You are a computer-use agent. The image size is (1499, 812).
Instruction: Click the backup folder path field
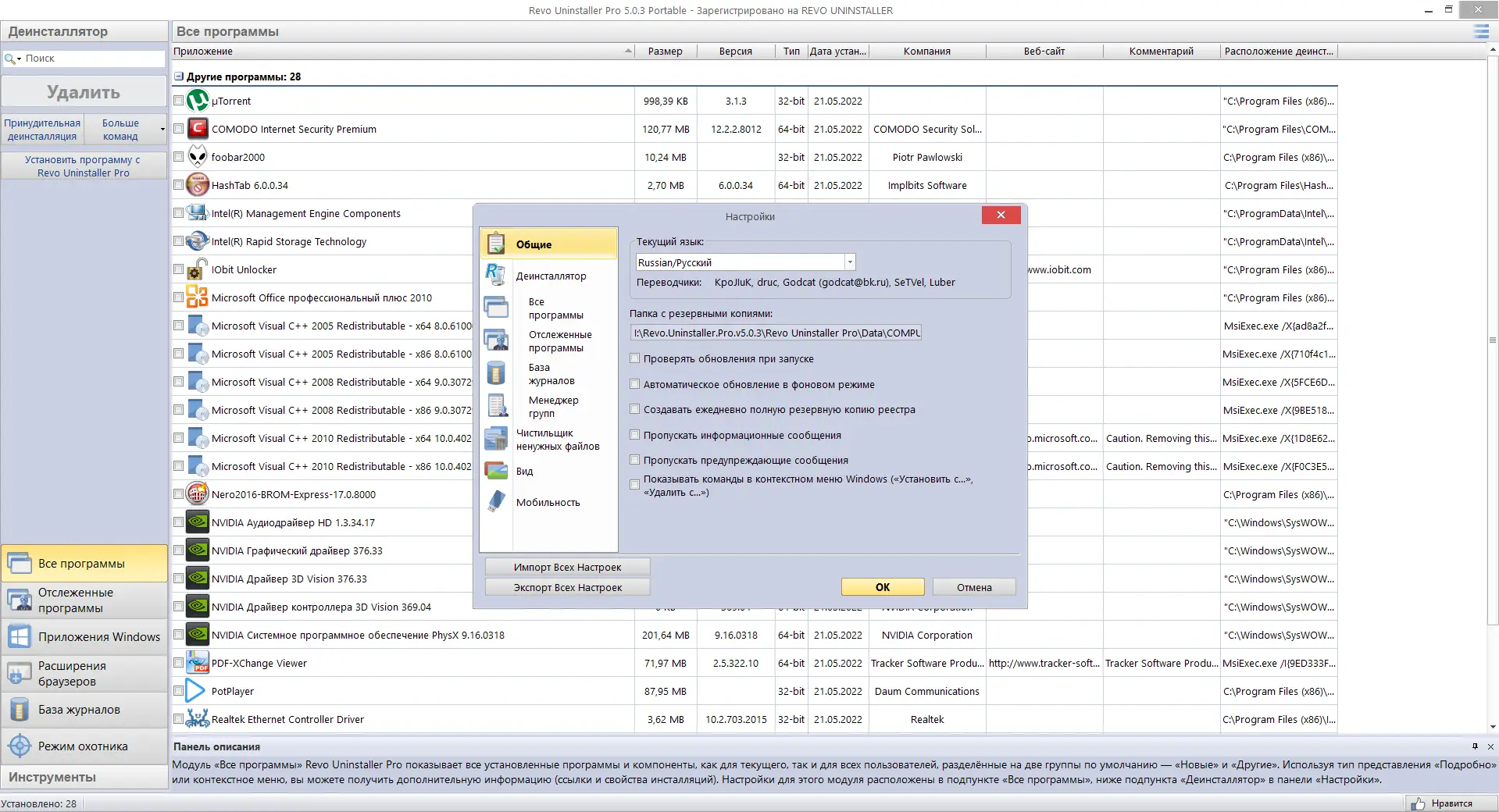[x=776, y=333]
